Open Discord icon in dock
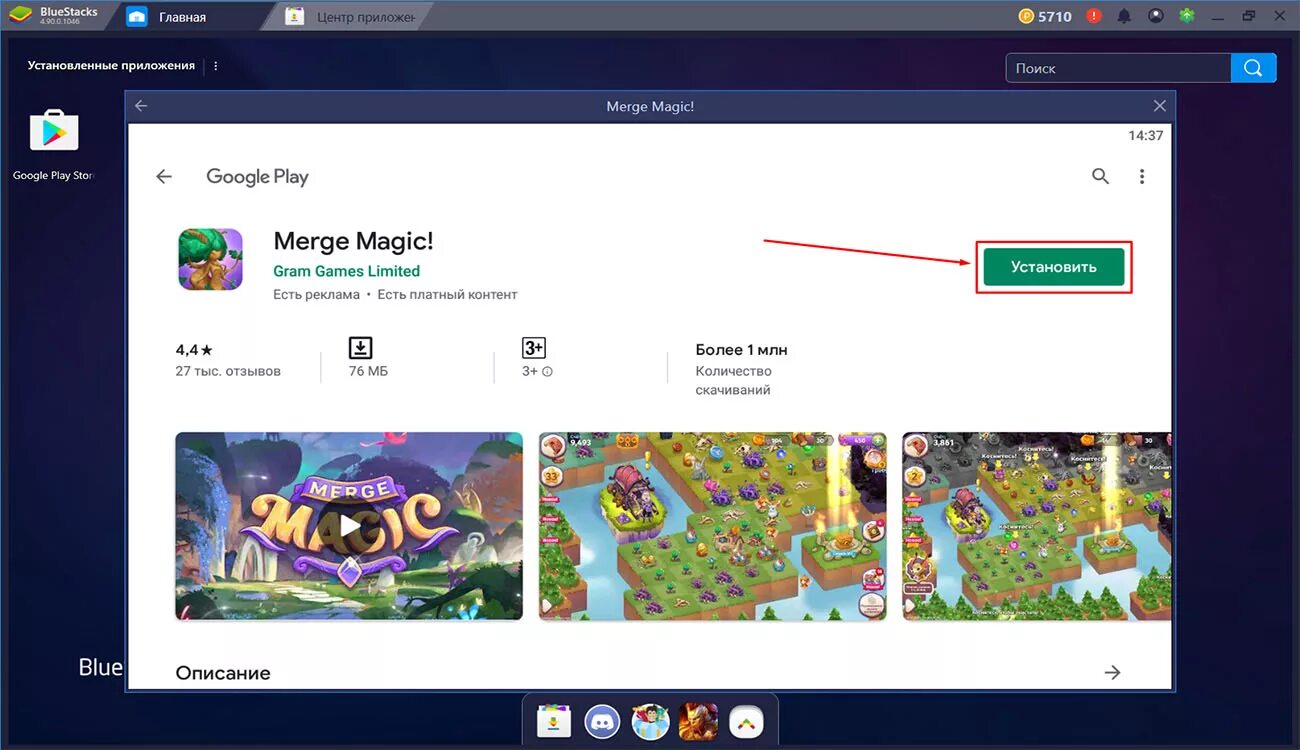Image resolution: width=1300 pixels, height=750 pixels. tap(602, 720)
